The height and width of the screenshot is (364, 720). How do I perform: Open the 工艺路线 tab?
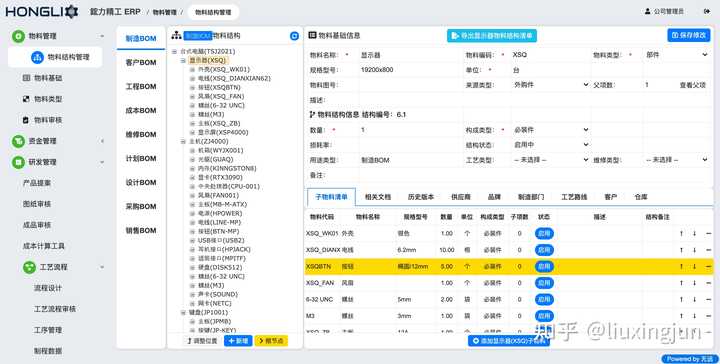tap(574, 197)
